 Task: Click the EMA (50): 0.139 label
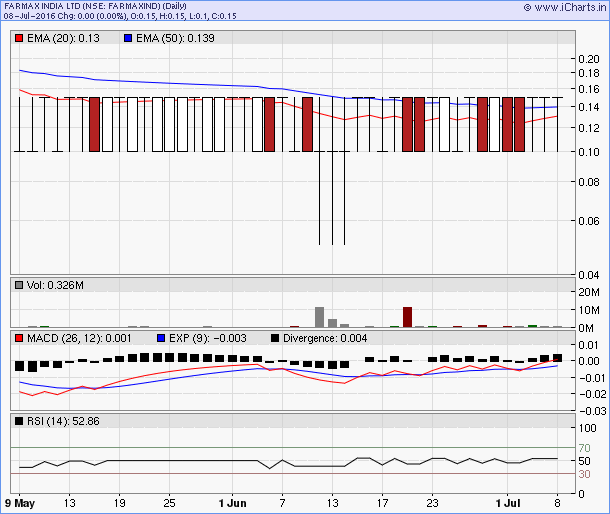tap(175, 38)
